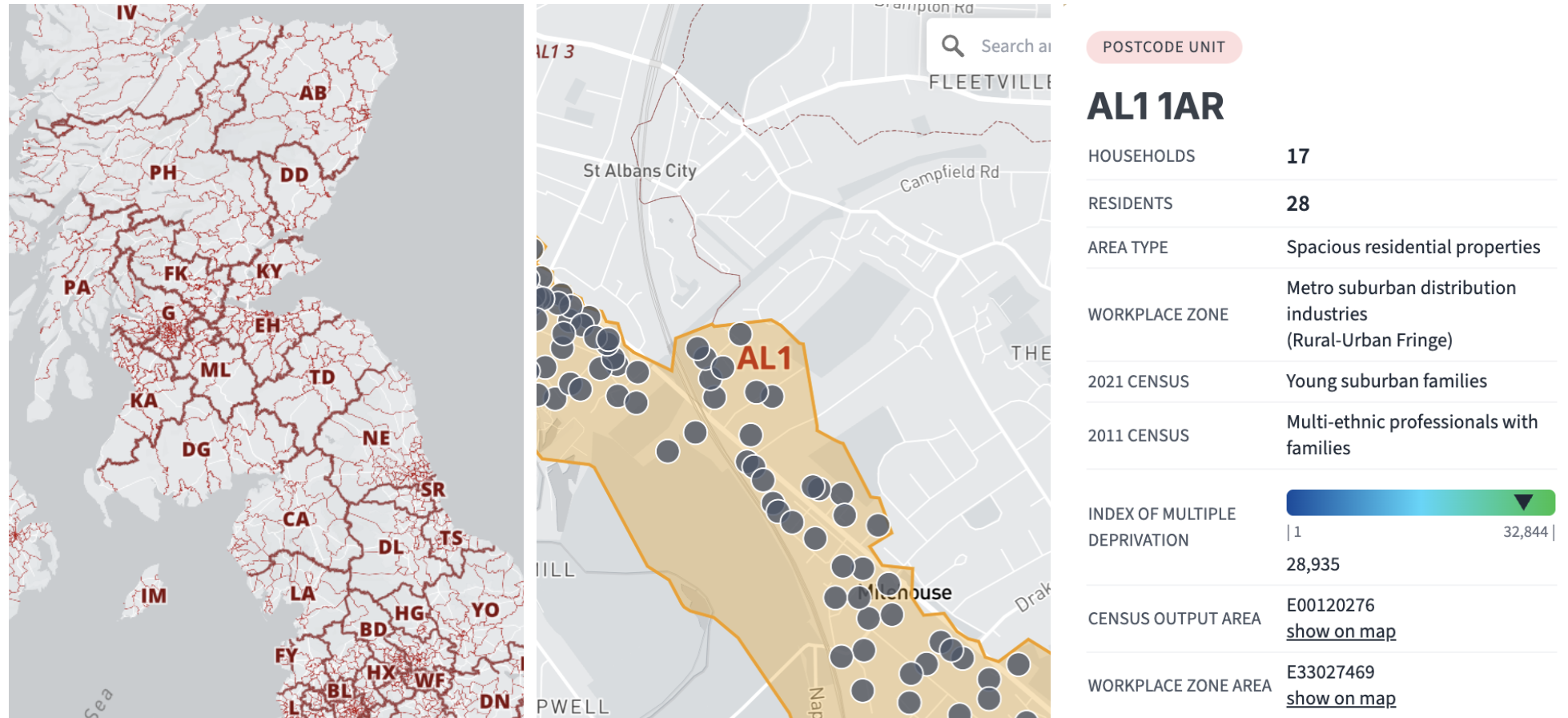1568x718 pixels.
Task: Open show on map for E00120276
Action: 1340,631
